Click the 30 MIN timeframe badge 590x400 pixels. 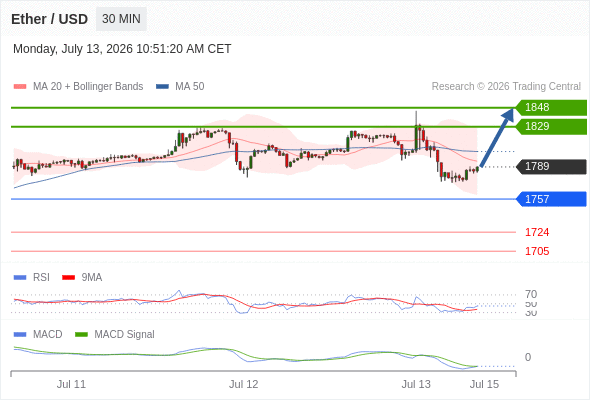click(x=121, y=19)
